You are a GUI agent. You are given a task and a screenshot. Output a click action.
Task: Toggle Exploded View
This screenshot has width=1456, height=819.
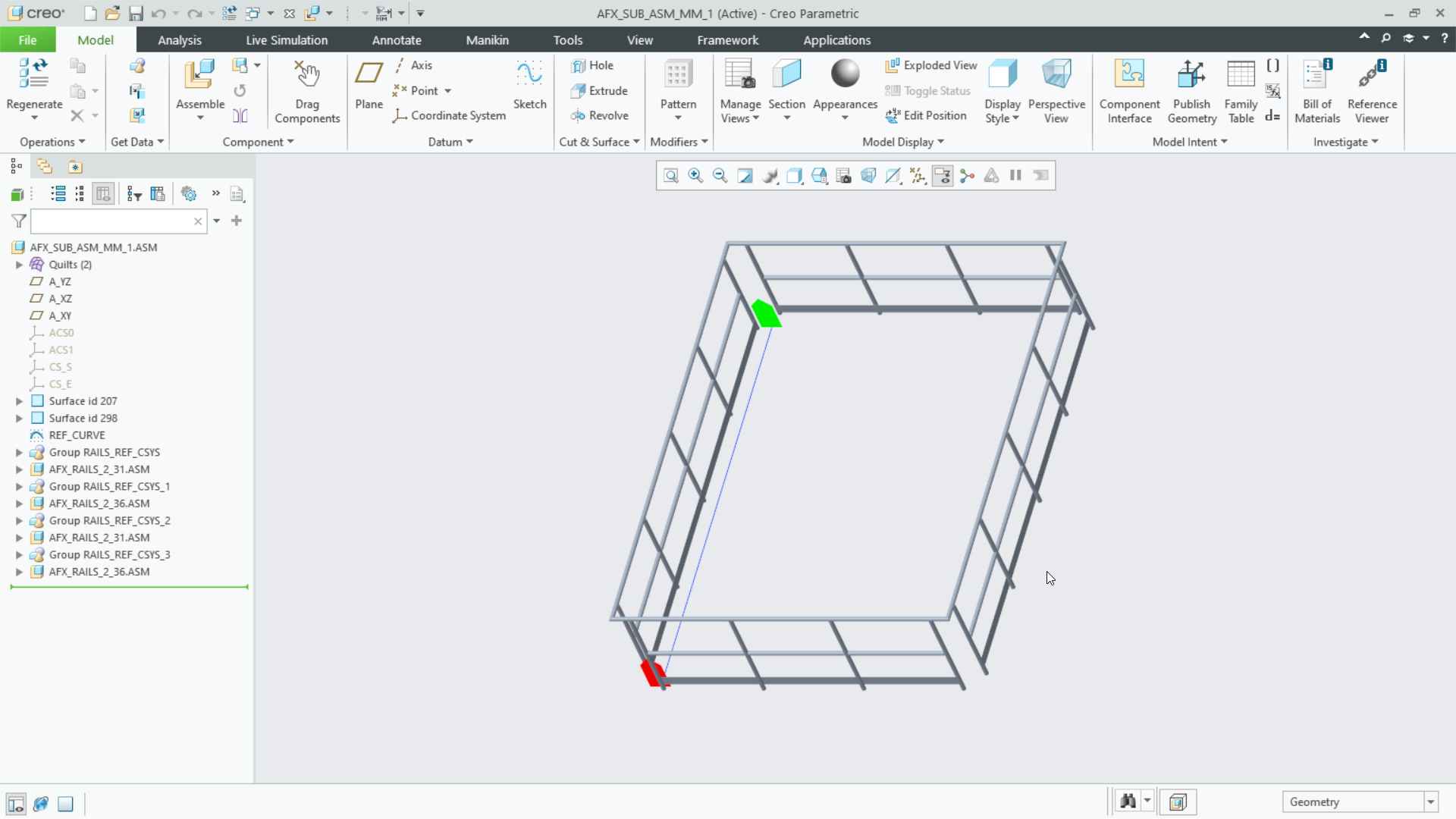[x=931, y=66]
